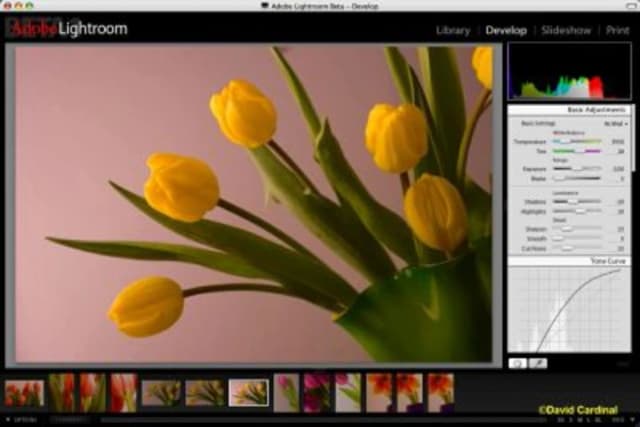640x427 pixels.
Task: Click the filmstrip collapse triangle at bottom left
Action: pyautogui.click(x=8, y=419)
